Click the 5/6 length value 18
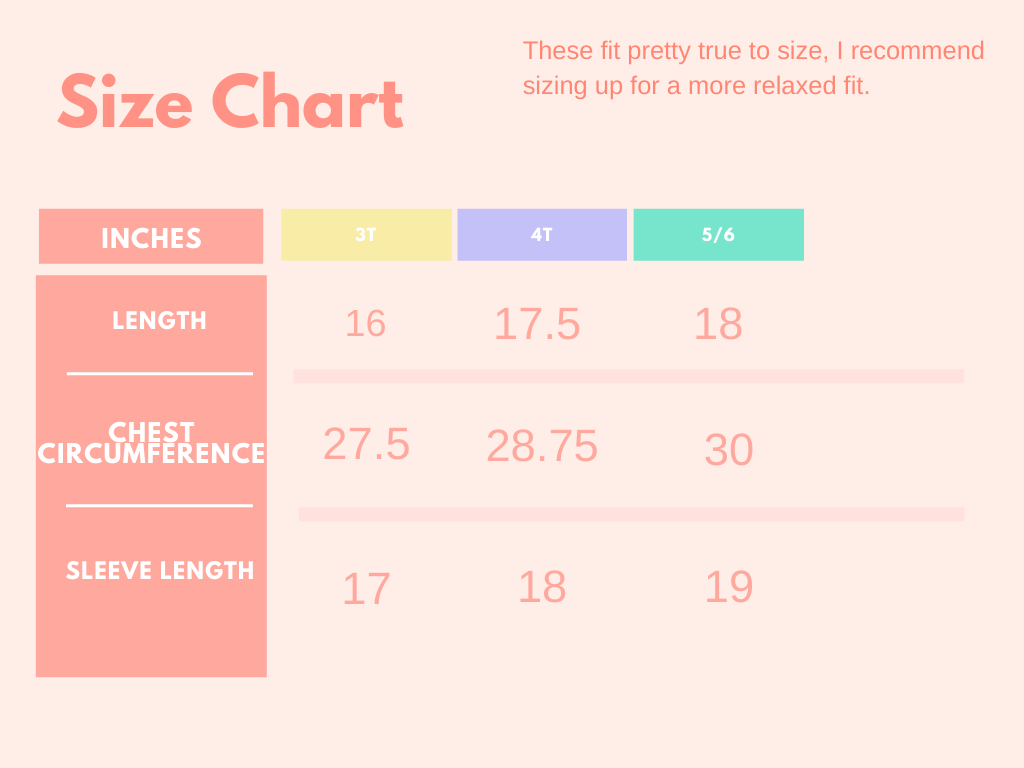1024x768 pixels. tap(718, 323)
